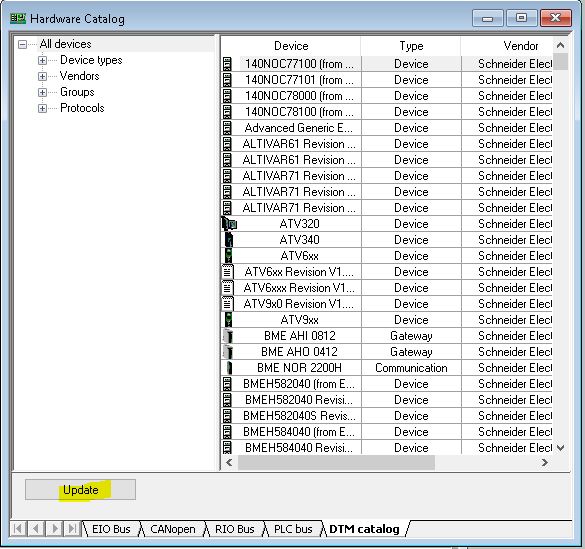Select Vendors in the tree
The image size is (585, 549).
click(79, 76)
